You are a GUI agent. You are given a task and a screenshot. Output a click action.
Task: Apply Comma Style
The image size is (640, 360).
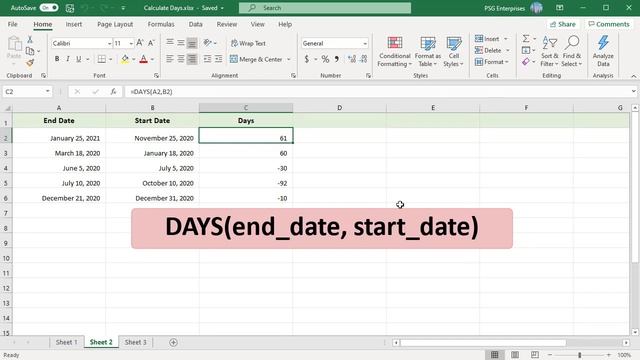337,59
